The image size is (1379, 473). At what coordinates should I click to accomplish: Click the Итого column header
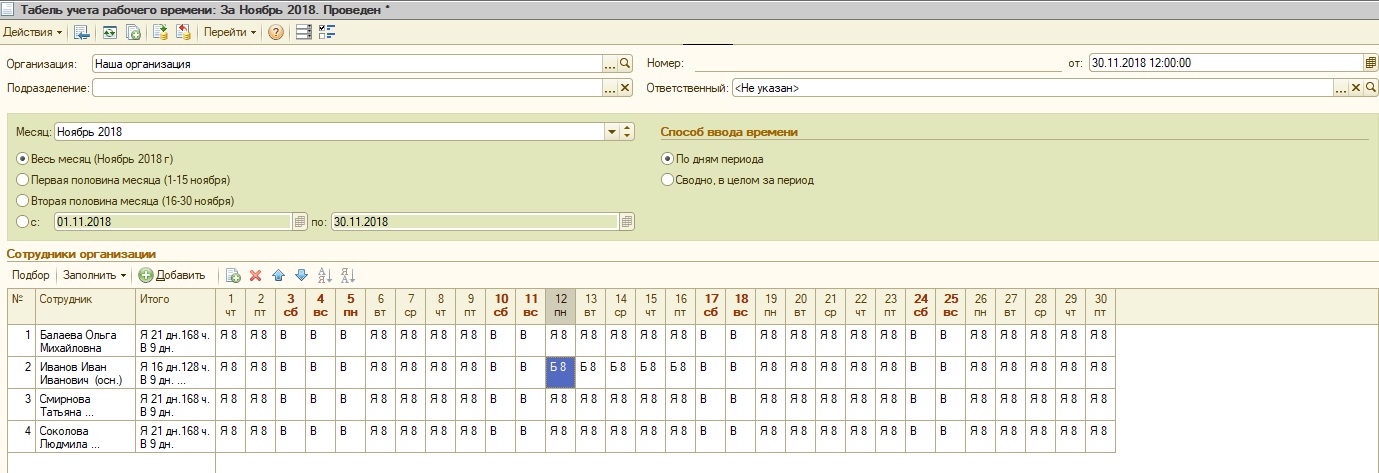pyautogui.click(x=175, y=305)
